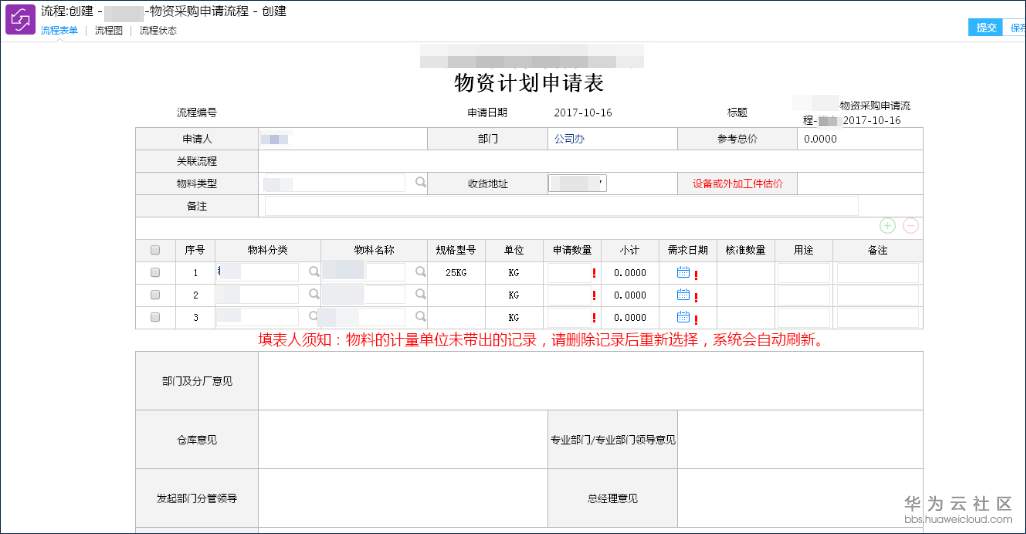Add a row with the green plus icon
Screen dimensions: 1026x534
[x=887, y=226]
